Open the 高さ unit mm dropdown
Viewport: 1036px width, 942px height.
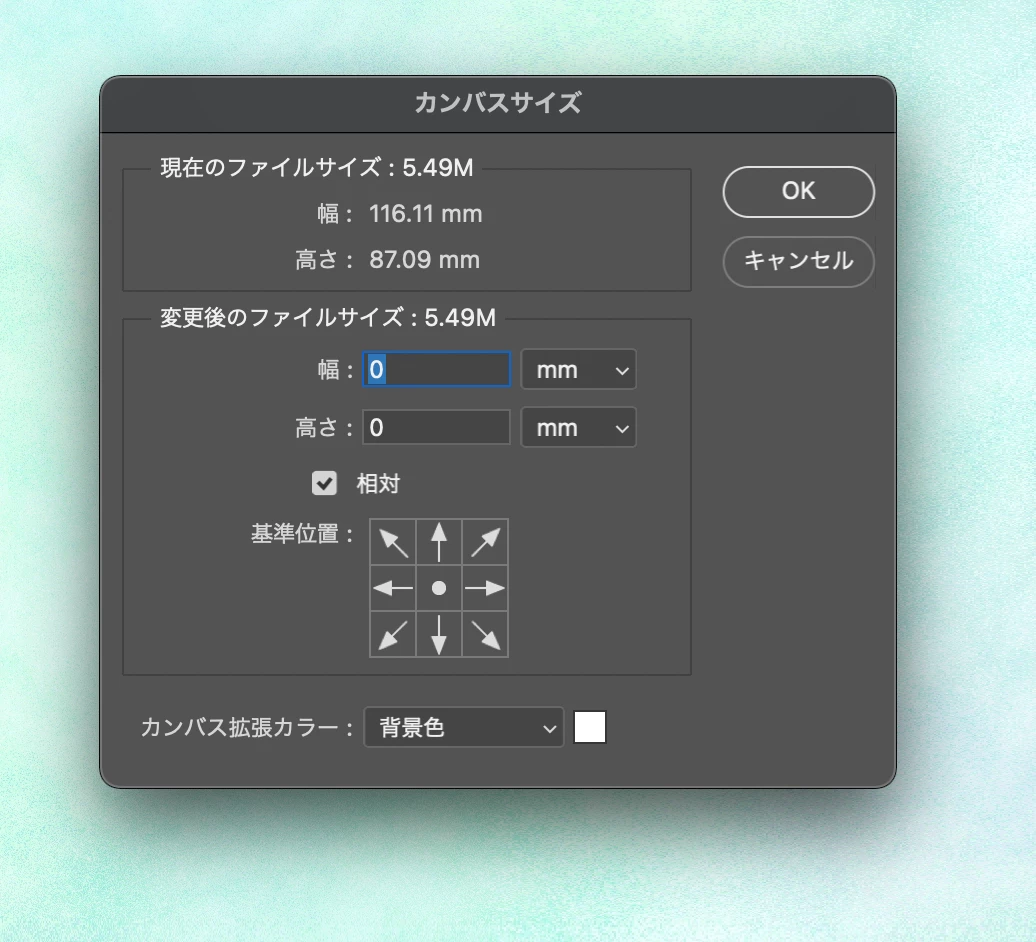click(579, 427)
